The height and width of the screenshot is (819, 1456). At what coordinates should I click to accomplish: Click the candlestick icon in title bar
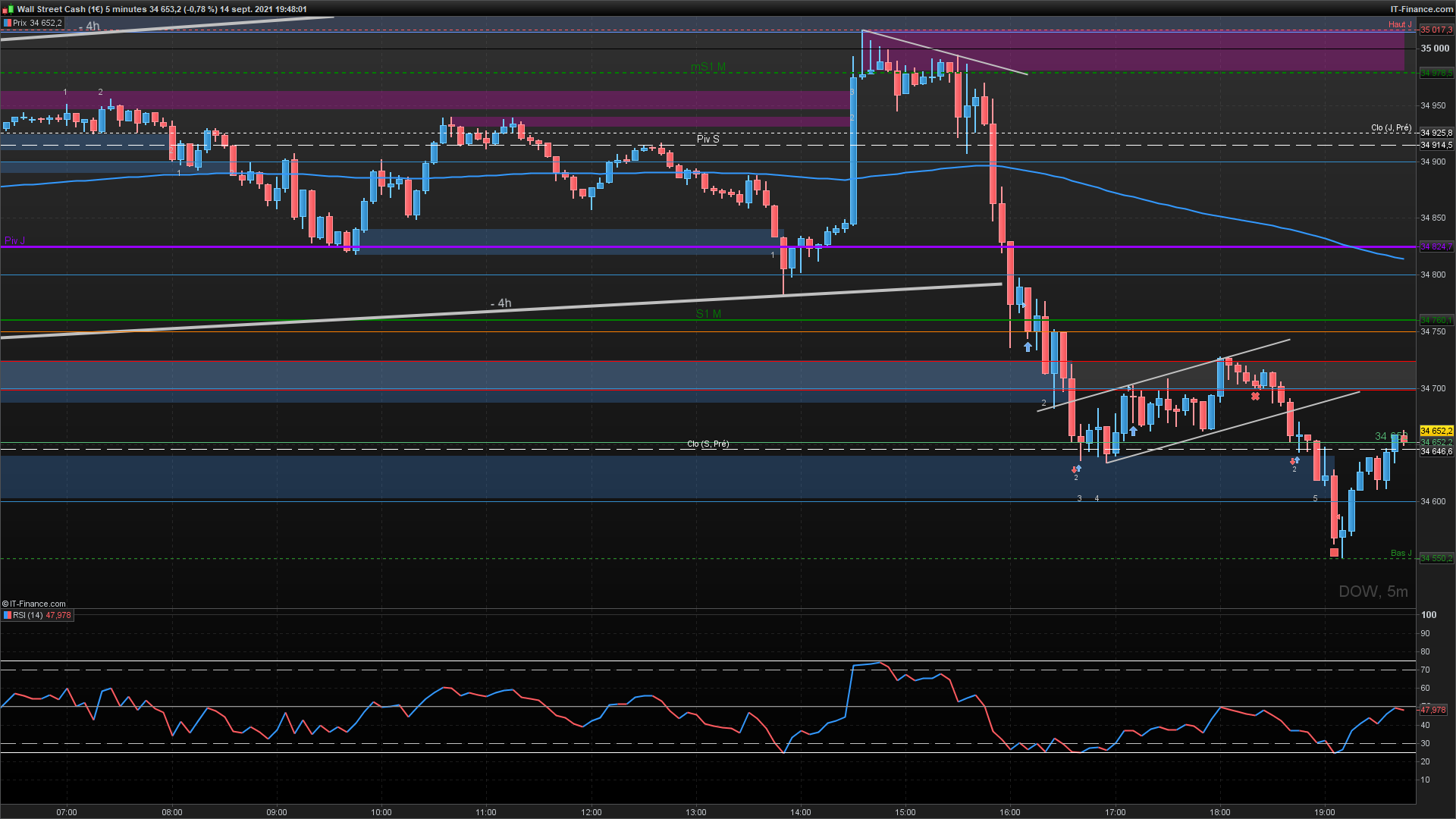pyautogui.click(x=8, y=9)
